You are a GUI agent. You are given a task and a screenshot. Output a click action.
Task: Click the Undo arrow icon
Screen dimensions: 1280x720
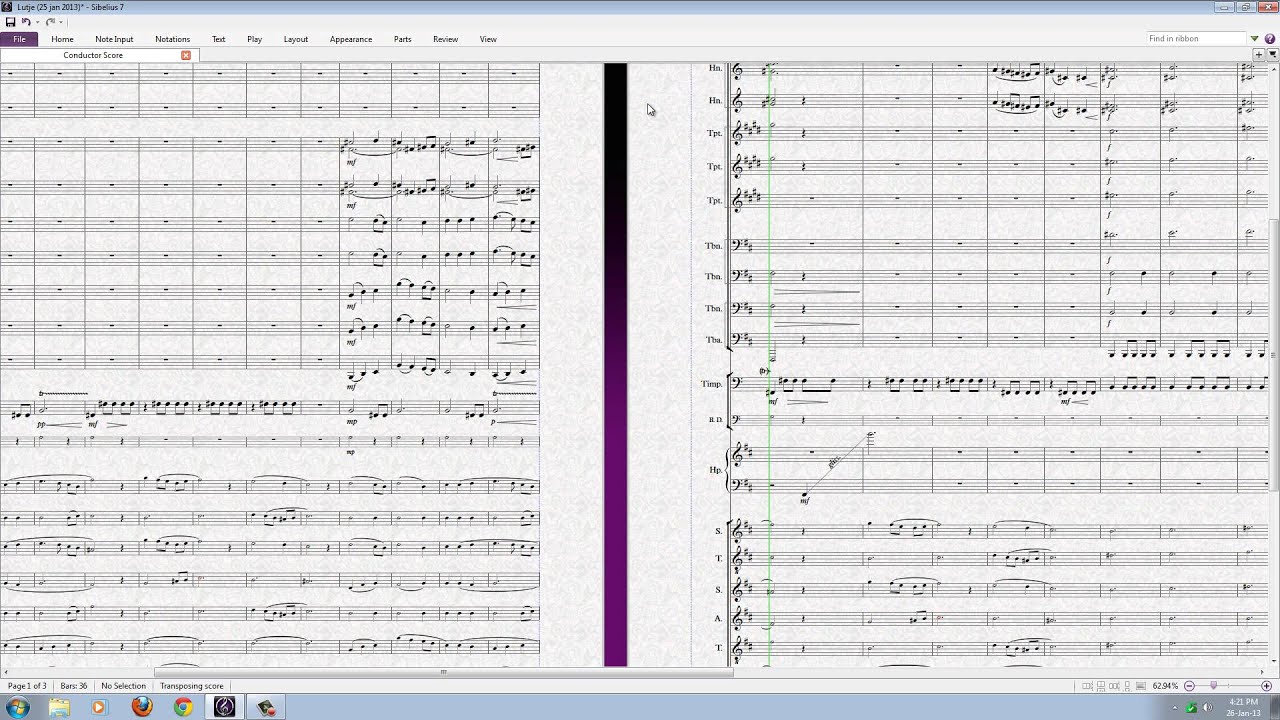(25, 22)
